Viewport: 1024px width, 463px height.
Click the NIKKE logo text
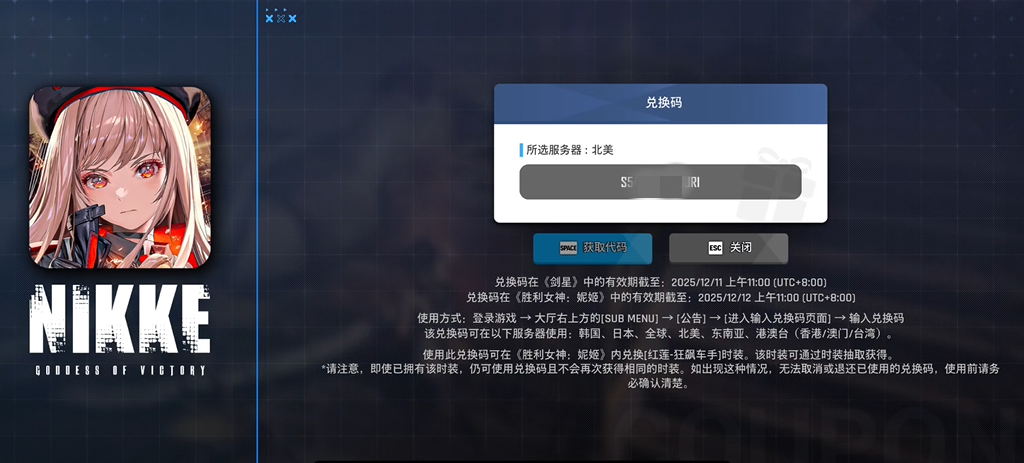(x=120, y=319)
